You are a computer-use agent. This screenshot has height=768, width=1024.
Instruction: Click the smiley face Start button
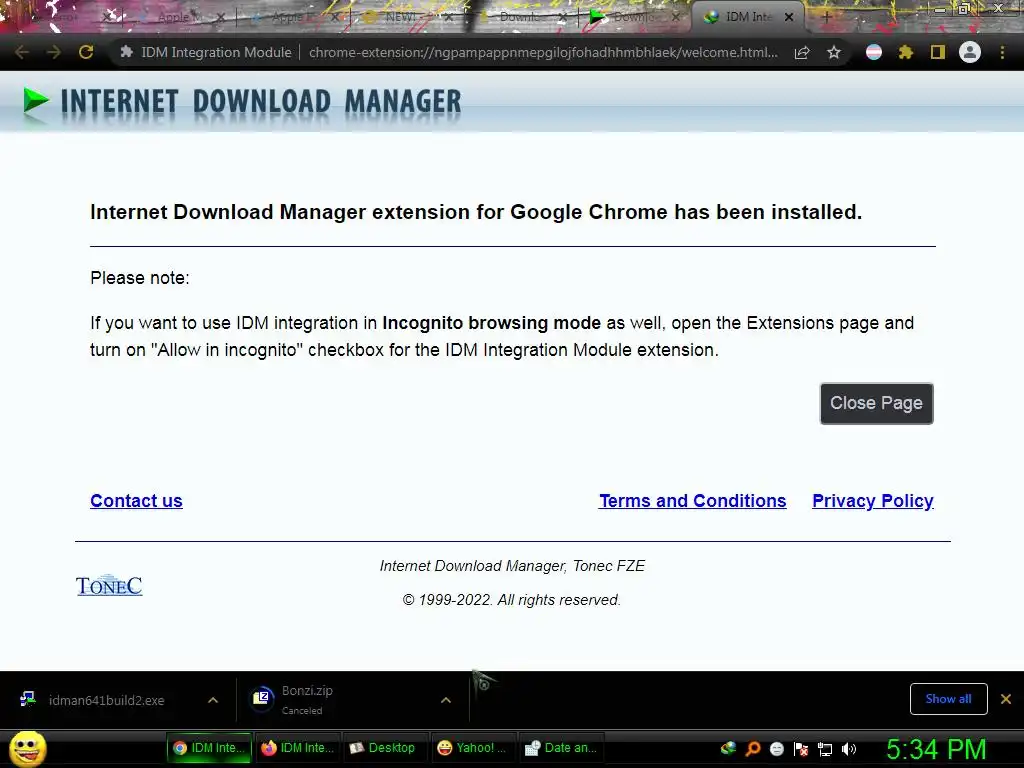pos(28,748)
